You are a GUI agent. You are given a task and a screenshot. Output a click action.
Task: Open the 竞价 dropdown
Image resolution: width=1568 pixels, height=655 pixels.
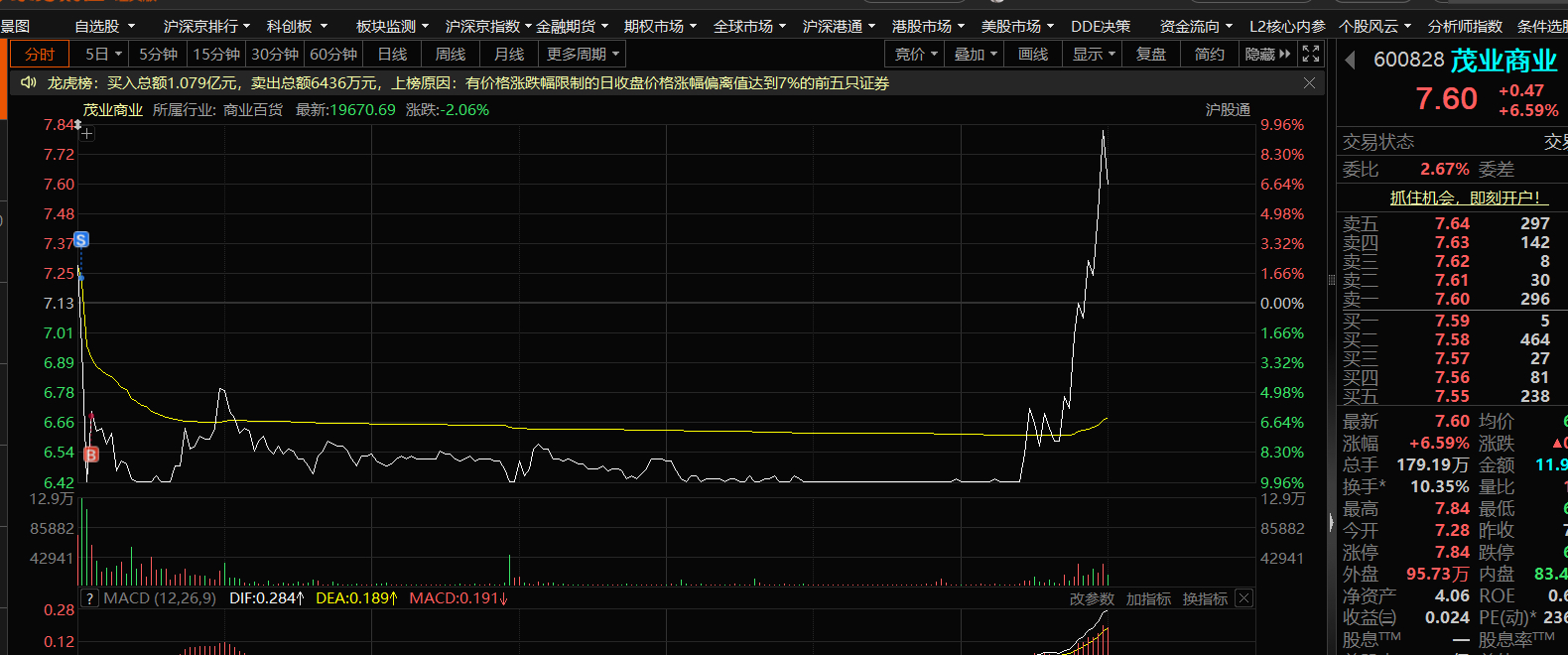pos(916,54)
